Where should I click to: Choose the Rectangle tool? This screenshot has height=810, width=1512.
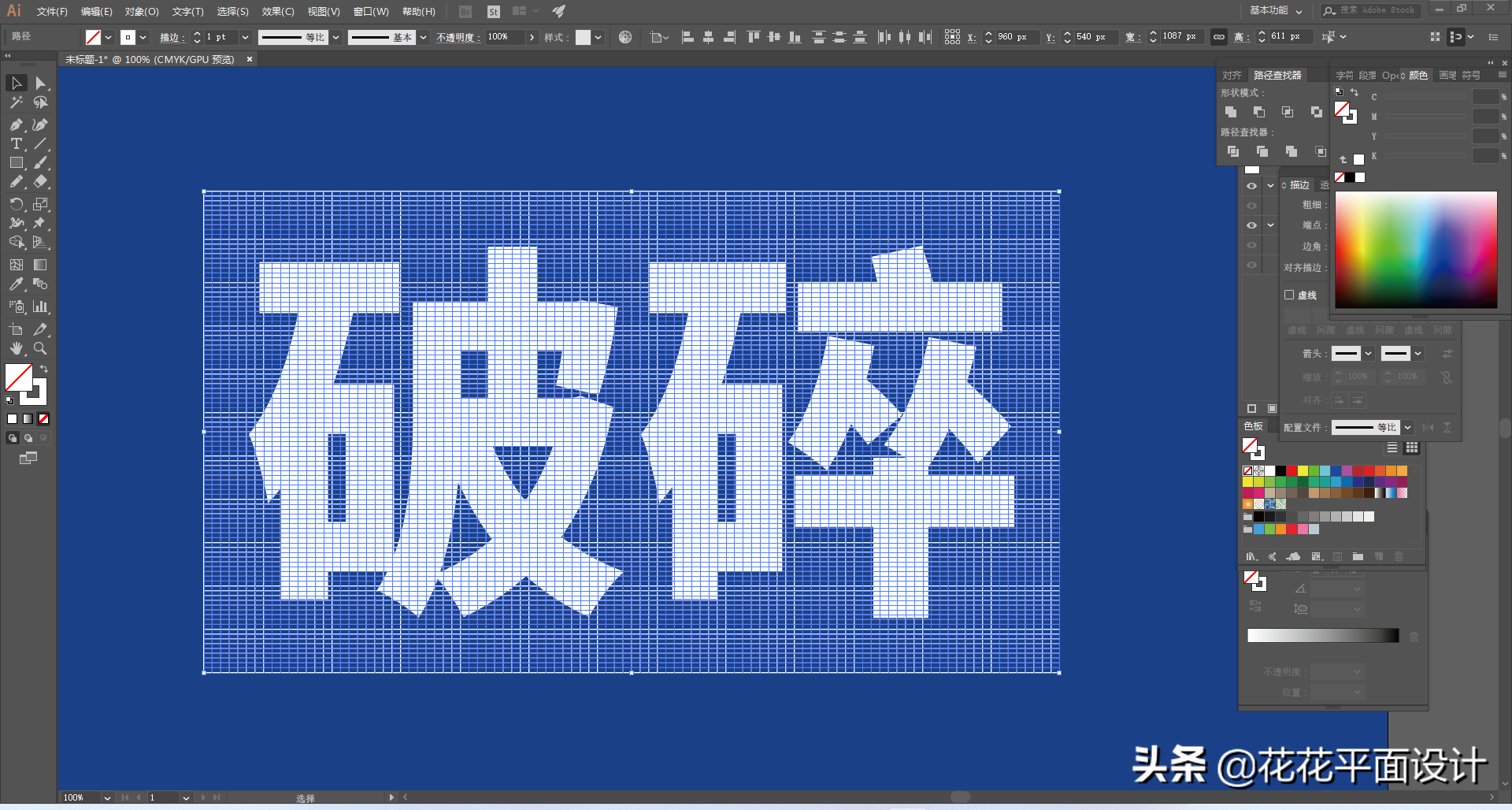(17, 163)
